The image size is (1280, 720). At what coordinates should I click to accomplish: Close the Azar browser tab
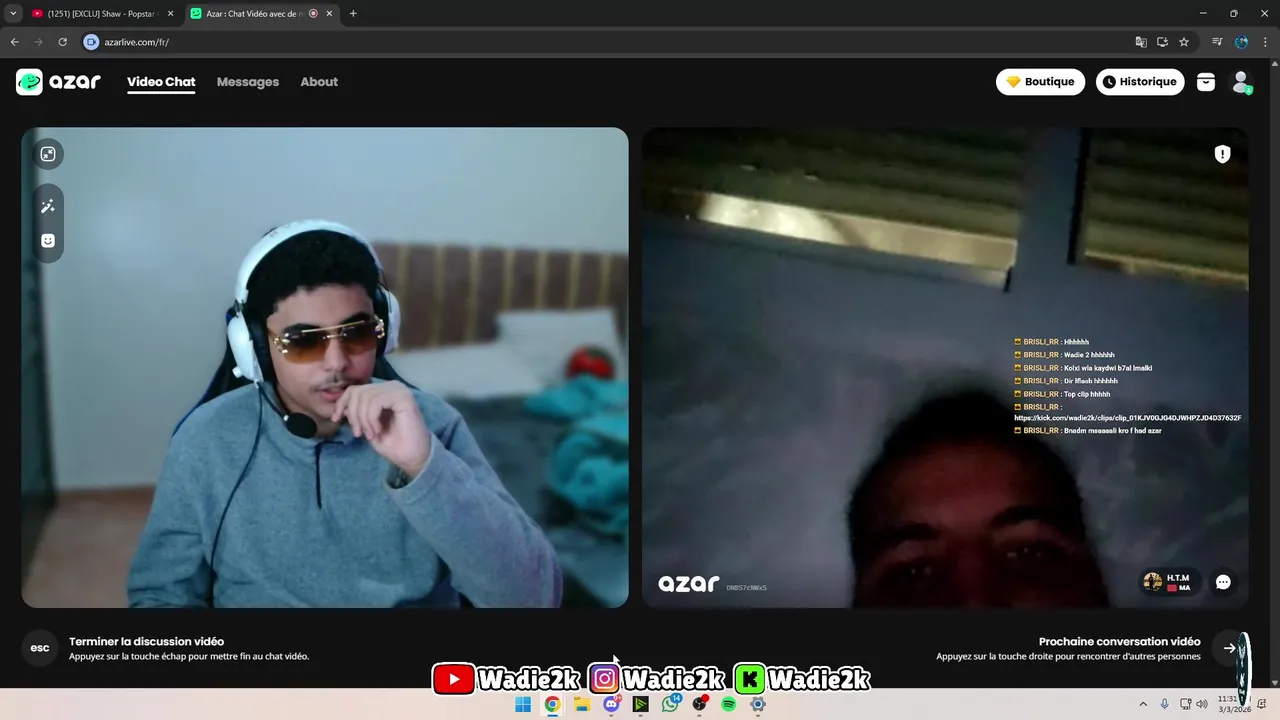click(x=330, y=14)
